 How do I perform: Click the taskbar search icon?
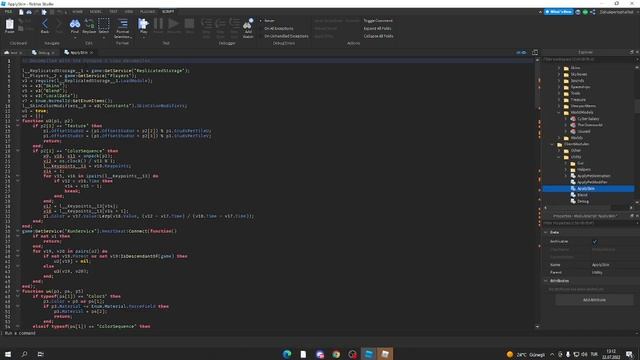pos(24,354)
